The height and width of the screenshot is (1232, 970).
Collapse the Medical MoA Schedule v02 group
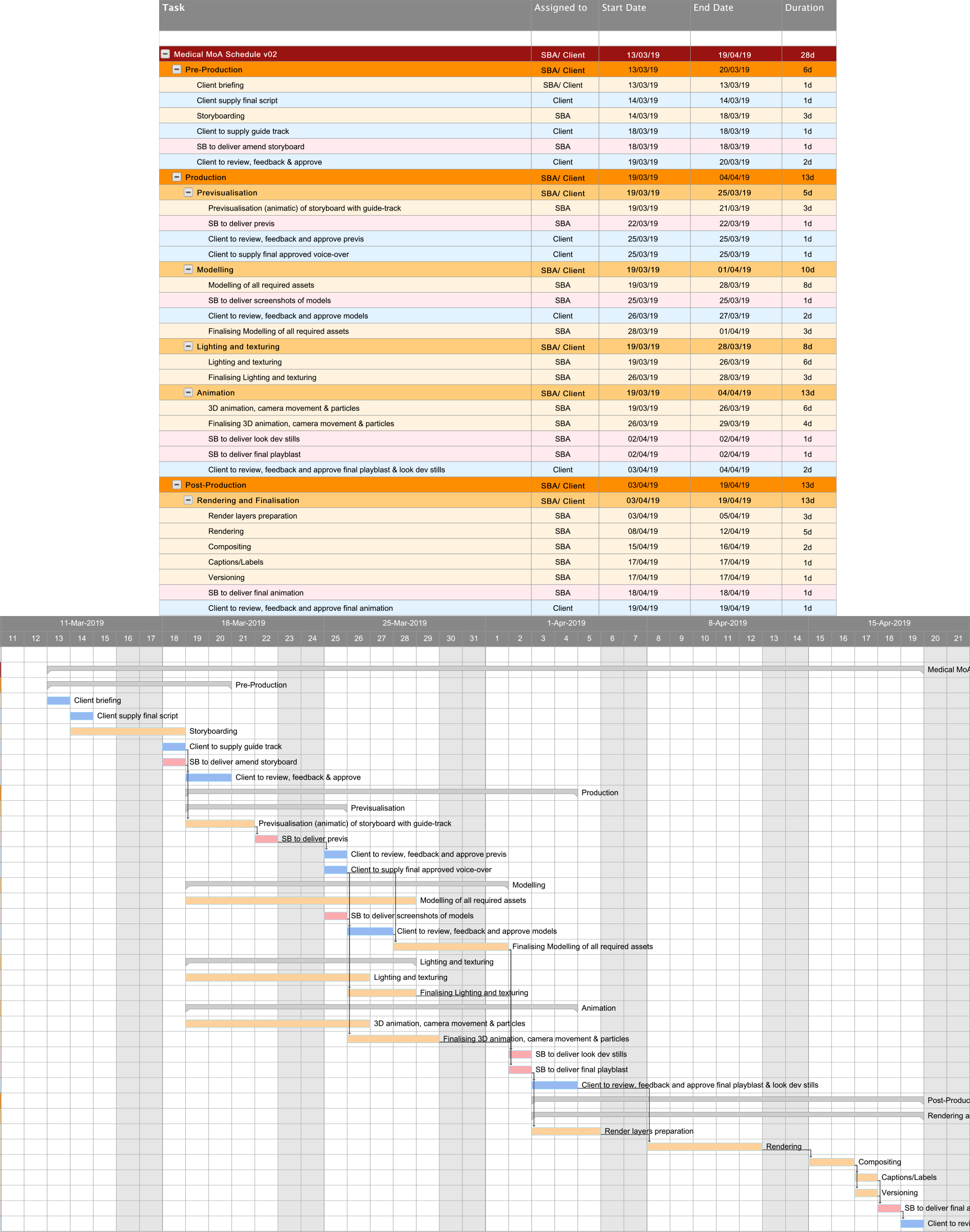(x=165, y=54)
